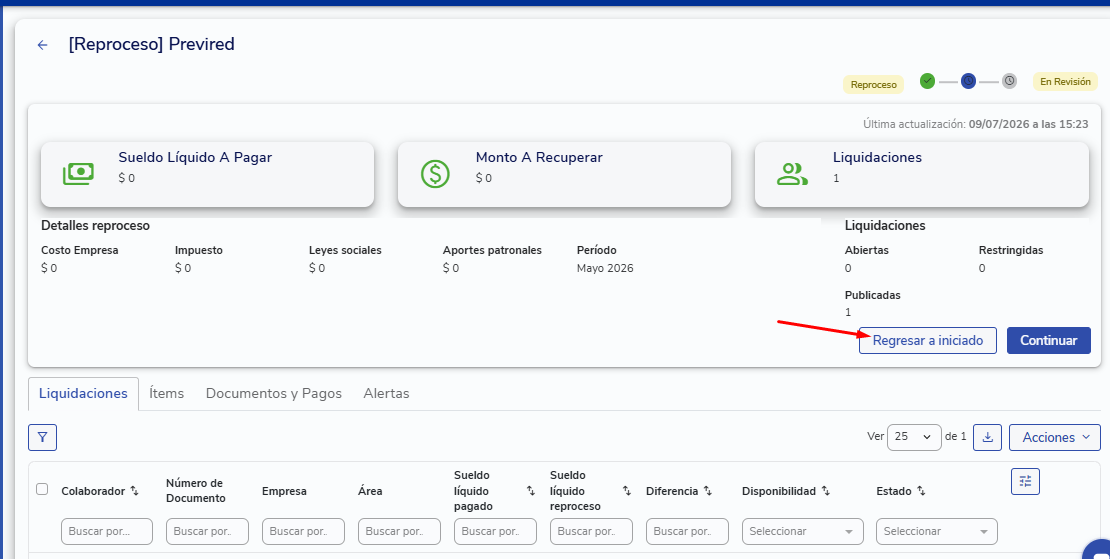Click the Continuar button

click(x=1048, y=340)
